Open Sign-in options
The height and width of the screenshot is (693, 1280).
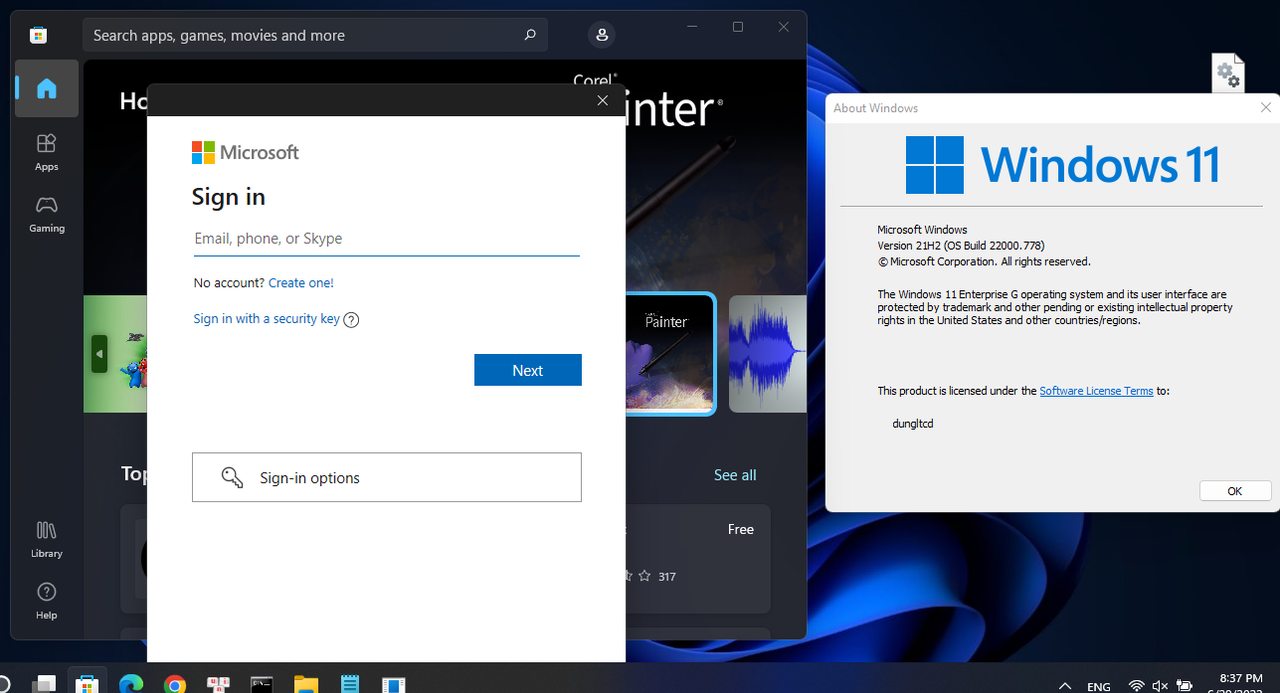tap(386, 477)
